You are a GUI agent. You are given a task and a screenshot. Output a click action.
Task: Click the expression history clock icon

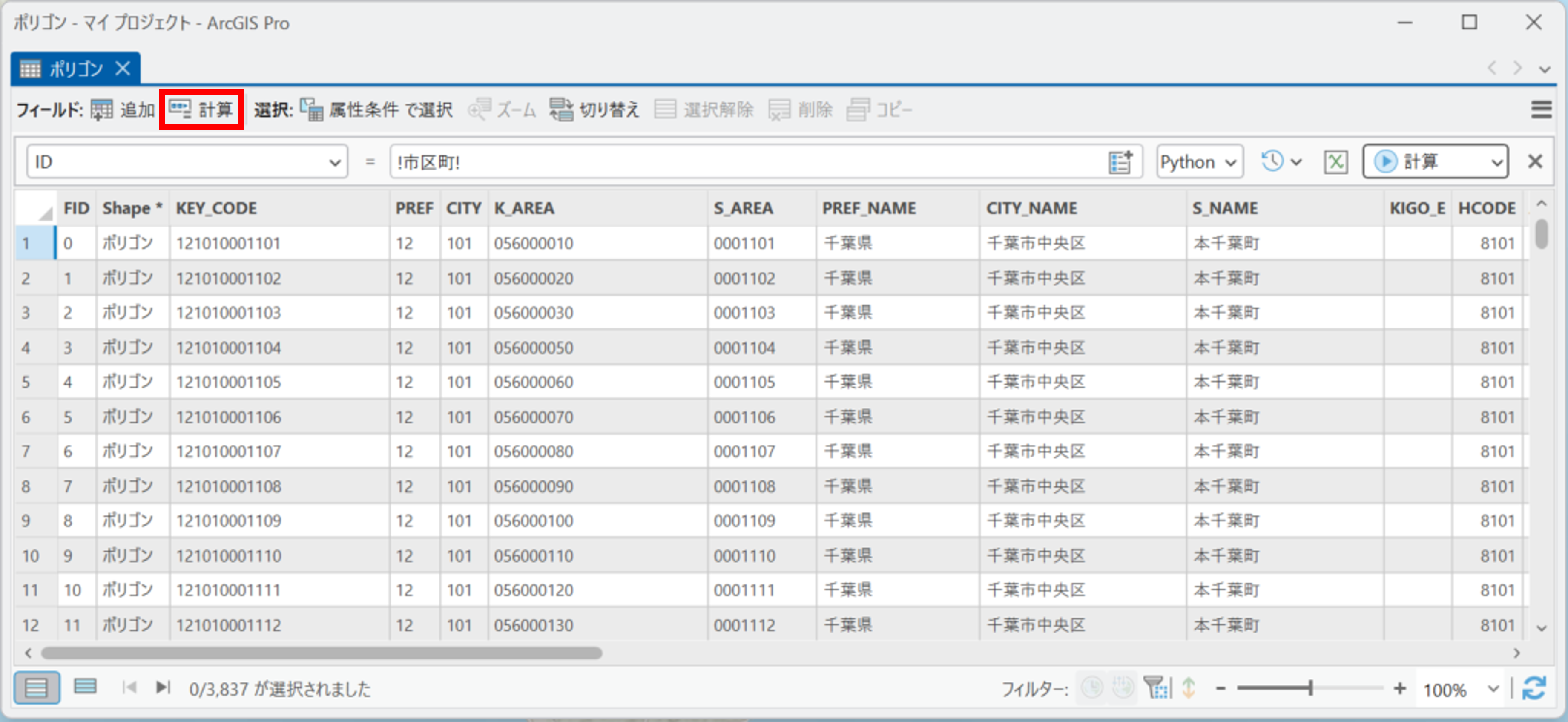click(x=1272, y=161)
